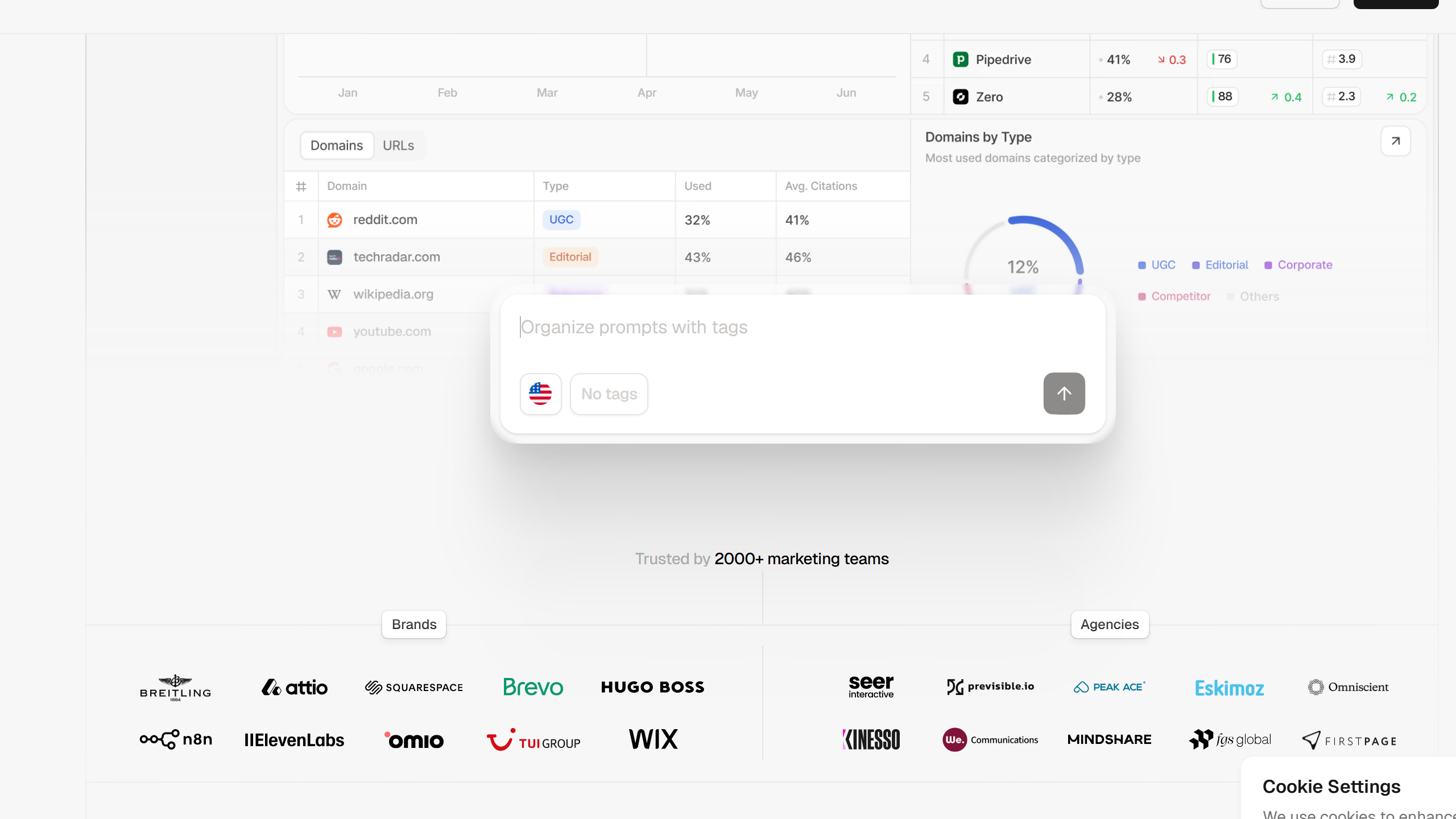The width and height of the screenshot is (1456, 819).
Task: Click the Squarespace logo
Action: click(414, 688)
